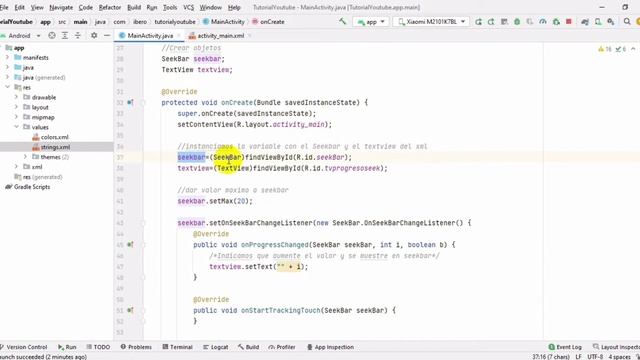Viewport: 640px width, 360px height.
Task: Open the Event Log
Action: 565,347
